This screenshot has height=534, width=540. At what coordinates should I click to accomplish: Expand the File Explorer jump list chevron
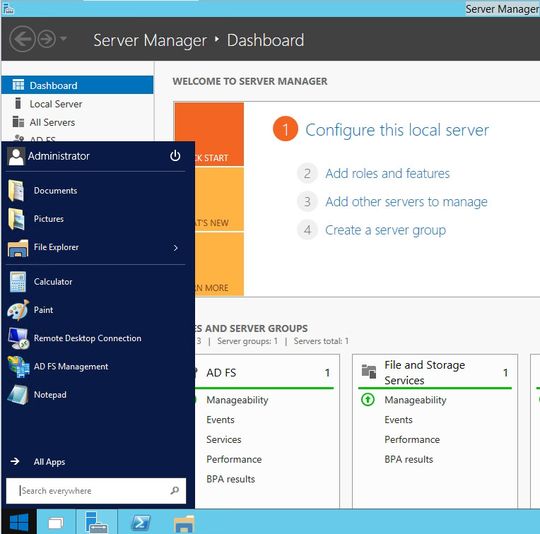(176, 248)
